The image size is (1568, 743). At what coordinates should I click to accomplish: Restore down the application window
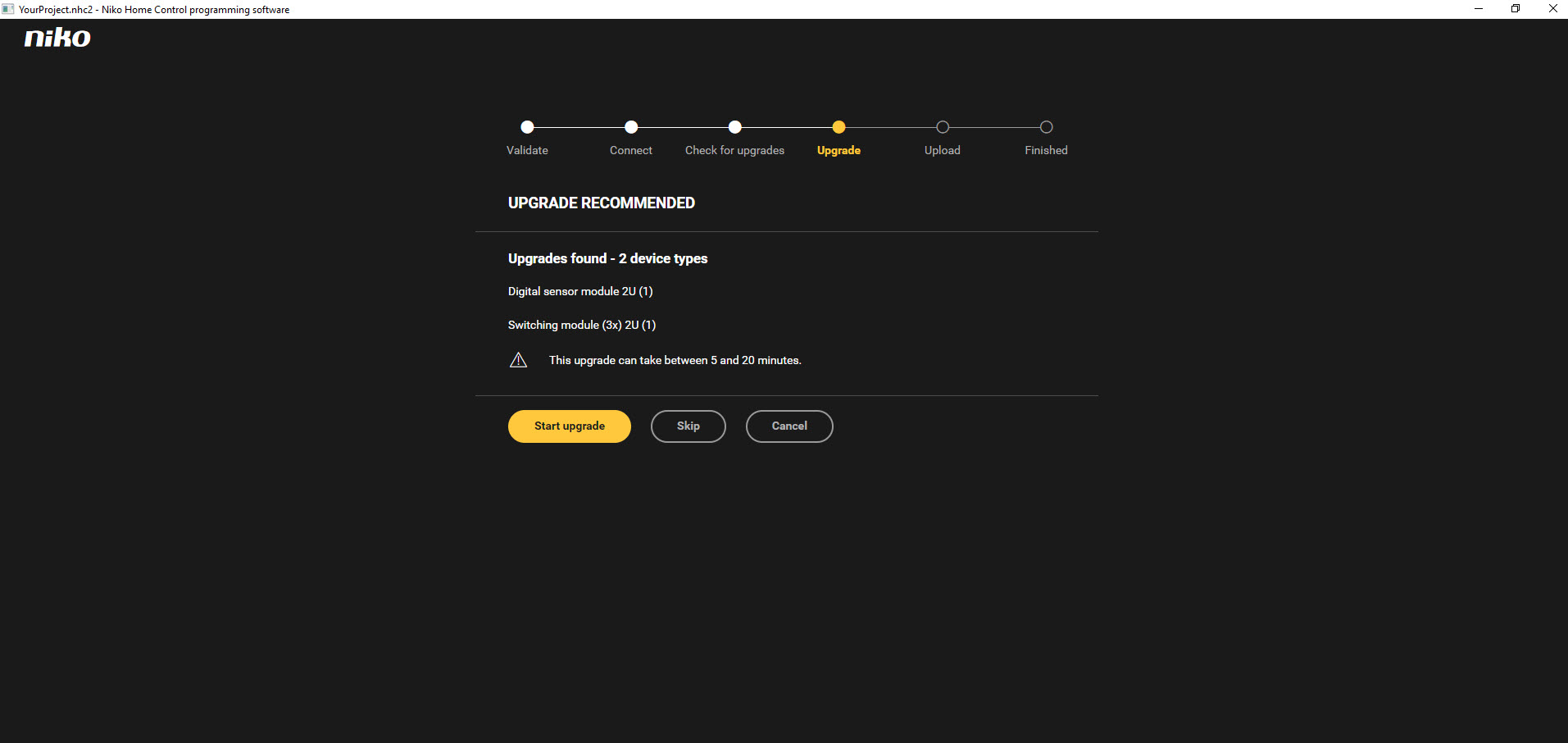pos(1516,9)
